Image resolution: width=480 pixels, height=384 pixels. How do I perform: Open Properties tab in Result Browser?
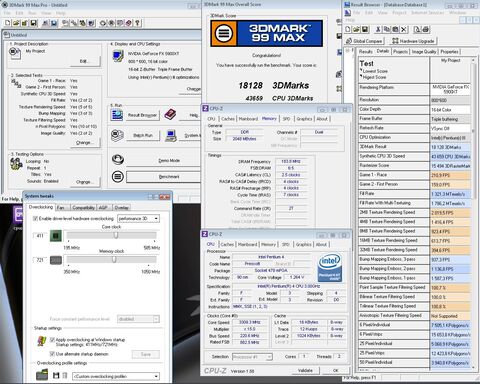pyautogui.click(x=449, y=52)
